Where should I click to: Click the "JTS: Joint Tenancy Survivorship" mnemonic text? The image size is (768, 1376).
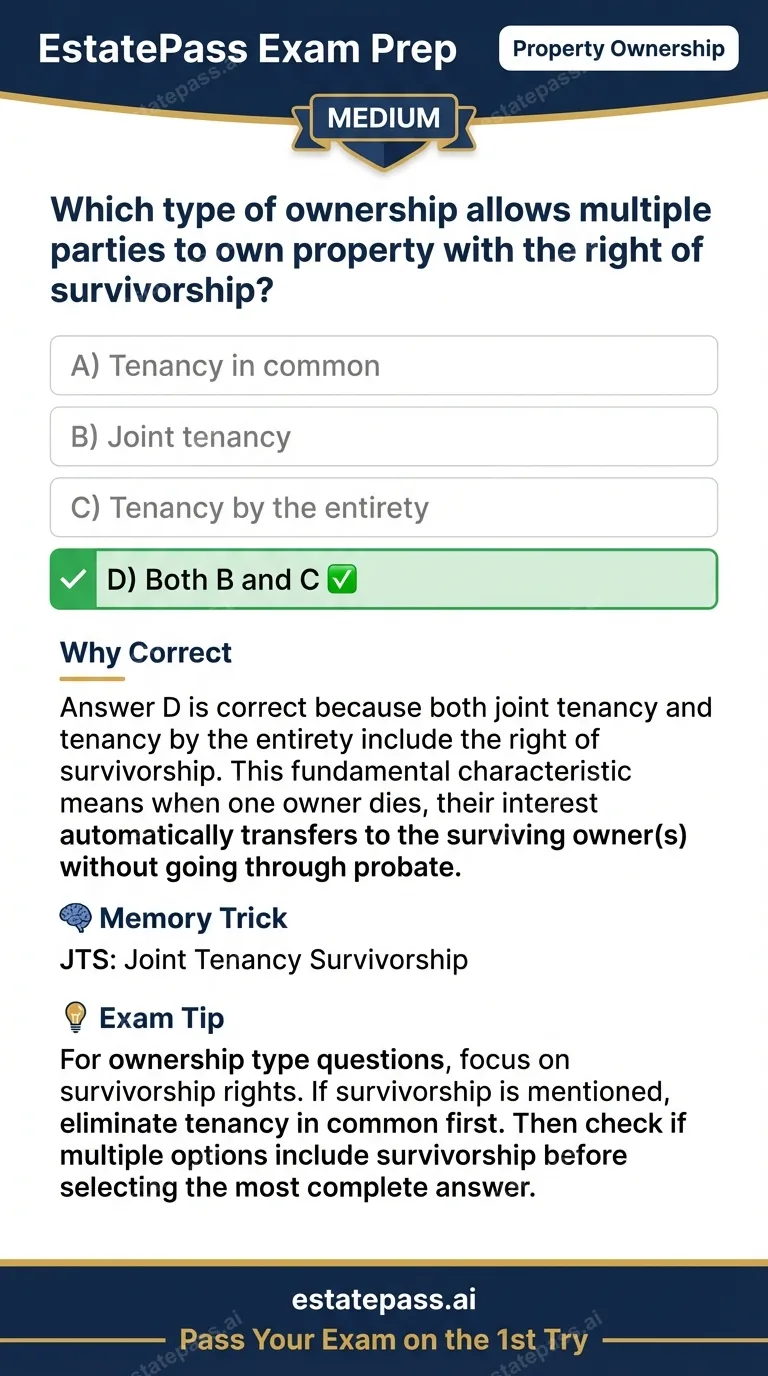[264, 960]
